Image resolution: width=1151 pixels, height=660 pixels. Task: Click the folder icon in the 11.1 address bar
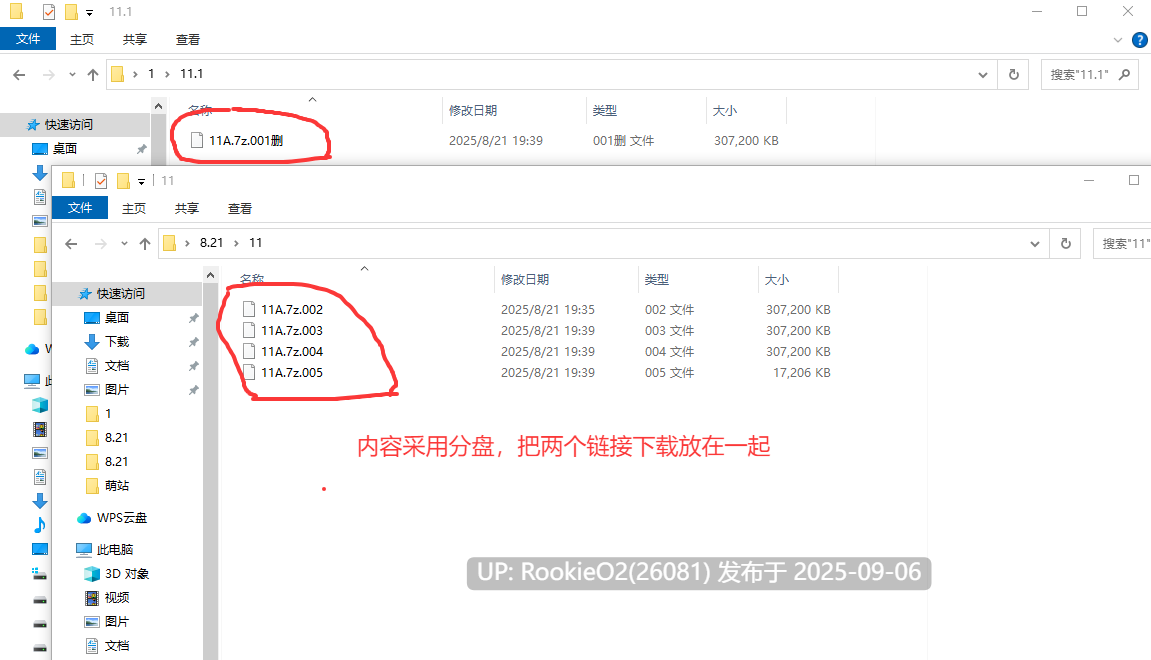[117, 74]
